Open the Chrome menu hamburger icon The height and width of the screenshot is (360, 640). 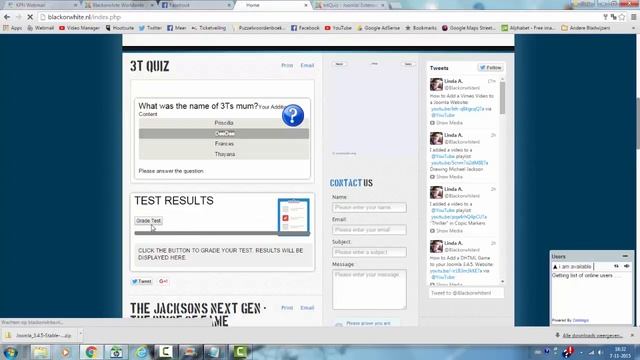[633, 17]
